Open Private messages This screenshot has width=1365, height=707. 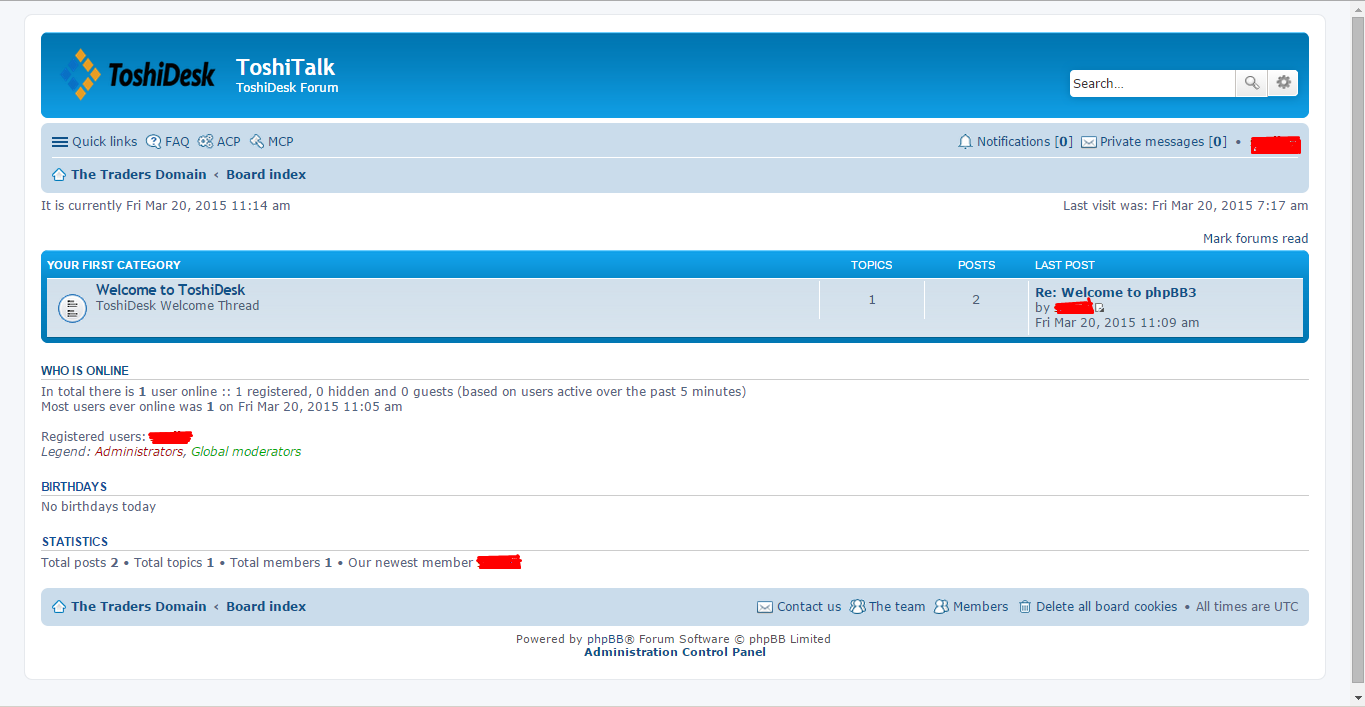click(x=1154, y=142)
